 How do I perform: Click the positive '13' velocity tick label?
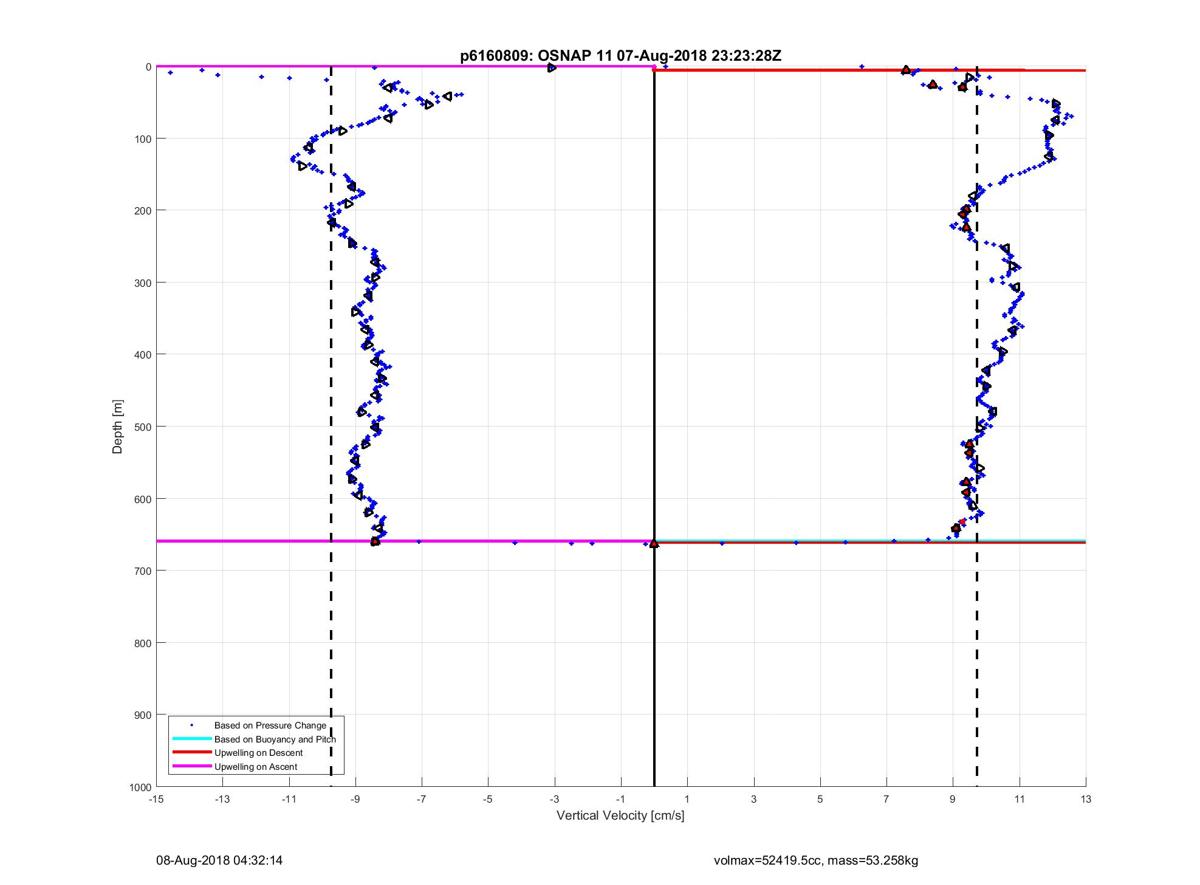click(1086, 799)
